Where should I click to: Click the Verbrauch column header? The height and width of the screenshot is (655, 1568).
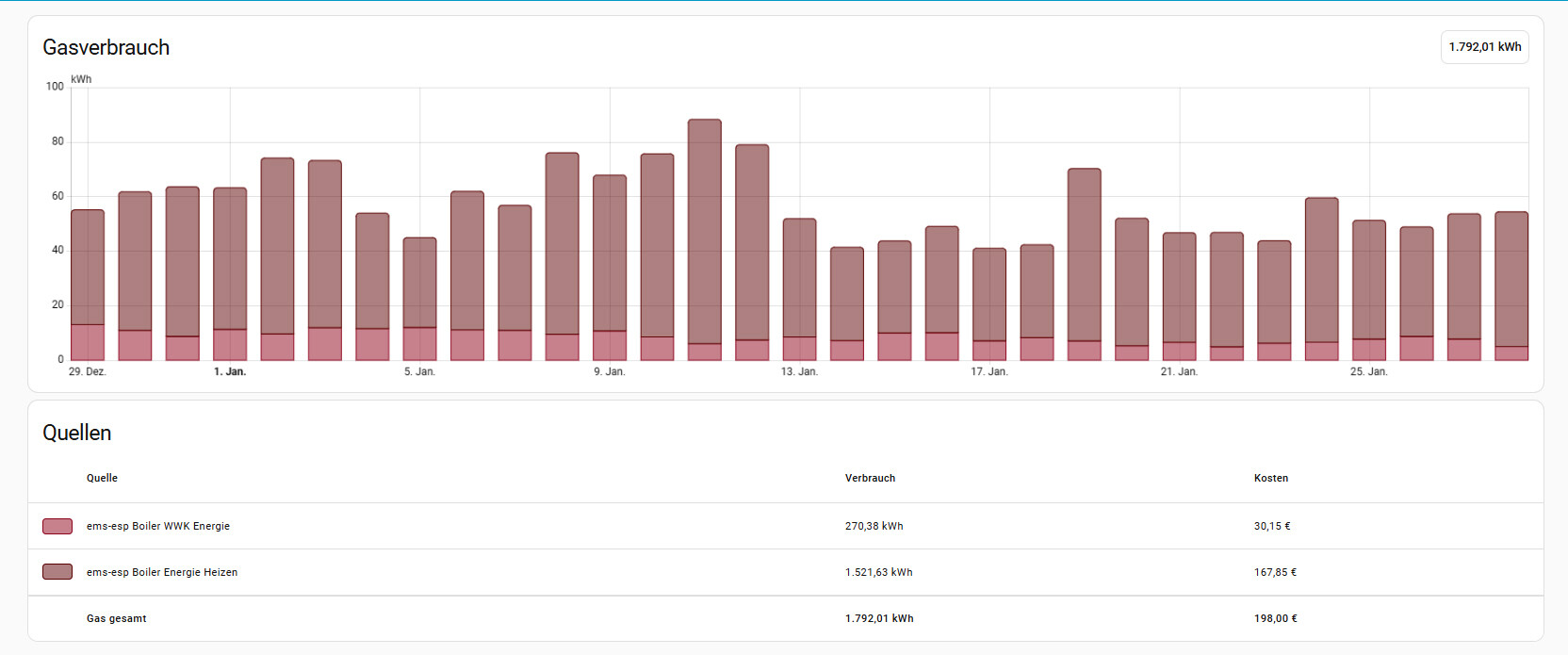[870, 478]
